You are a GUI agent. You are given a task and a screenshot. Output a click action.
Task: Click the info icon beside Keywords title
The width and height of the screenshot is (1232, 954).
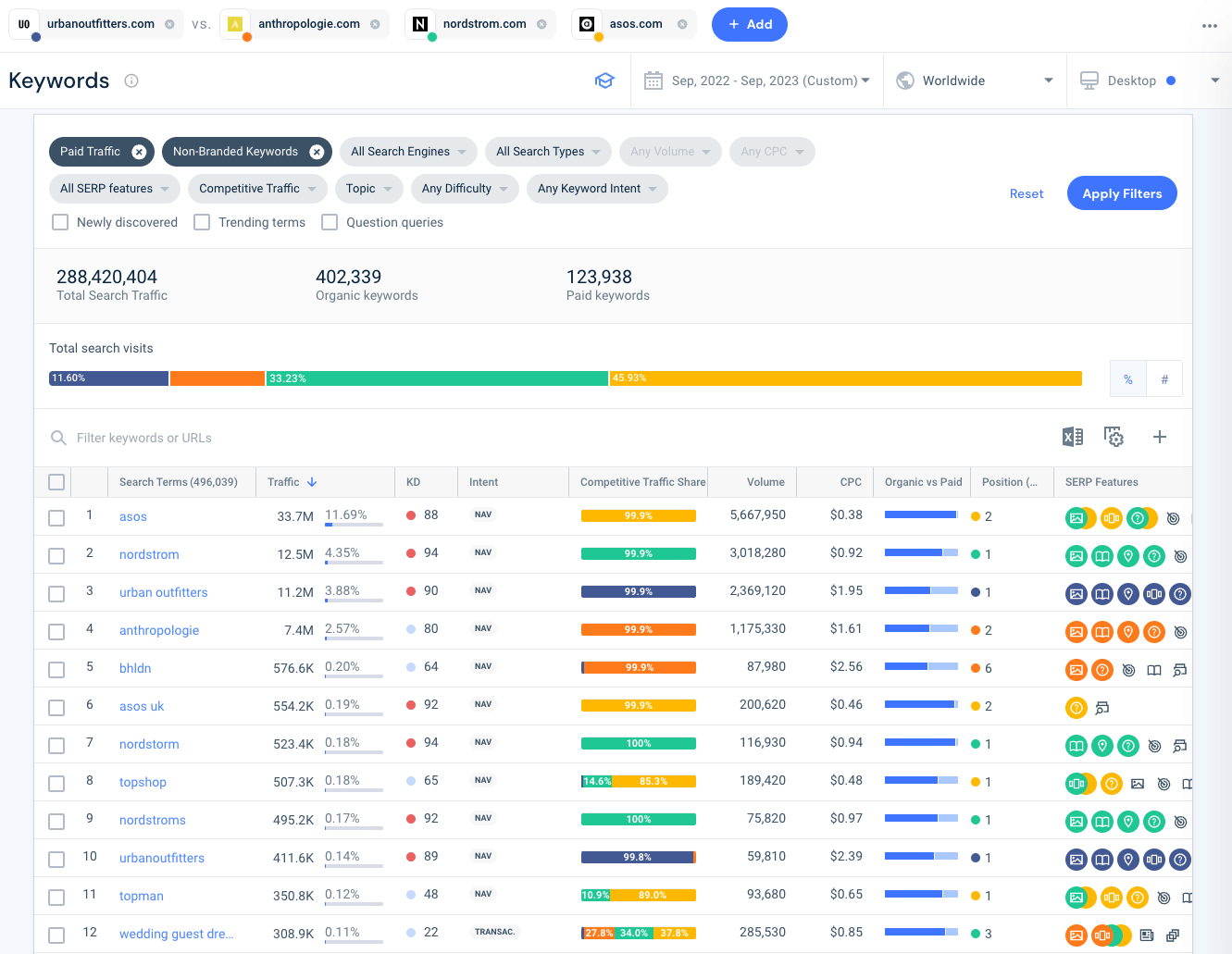(131, 81)
